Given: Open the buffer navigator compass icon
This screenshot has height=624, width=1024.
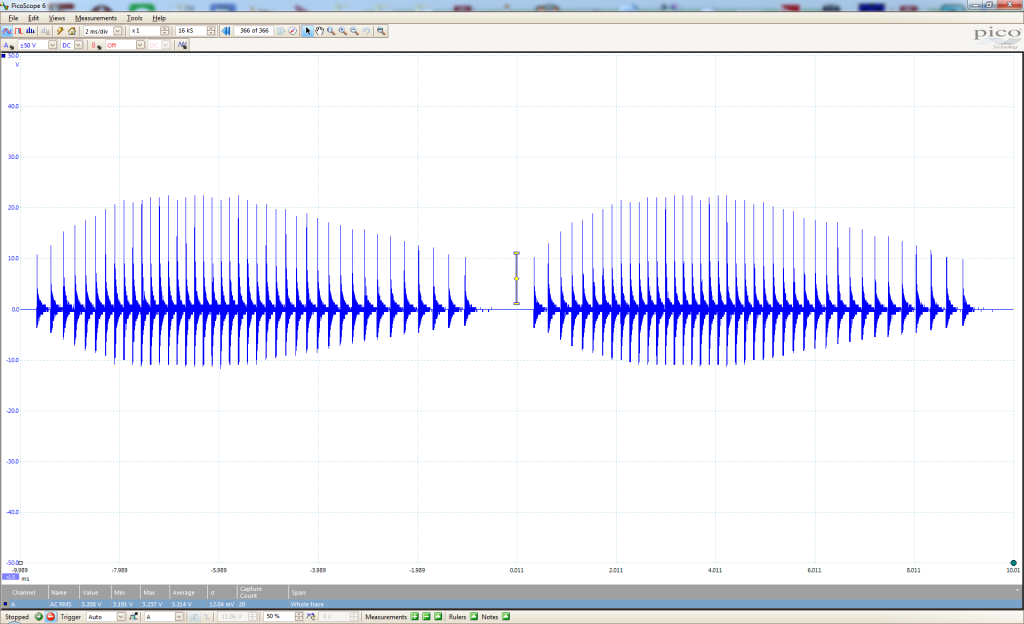Looking at the screenshot, I should tap(293, 31).
